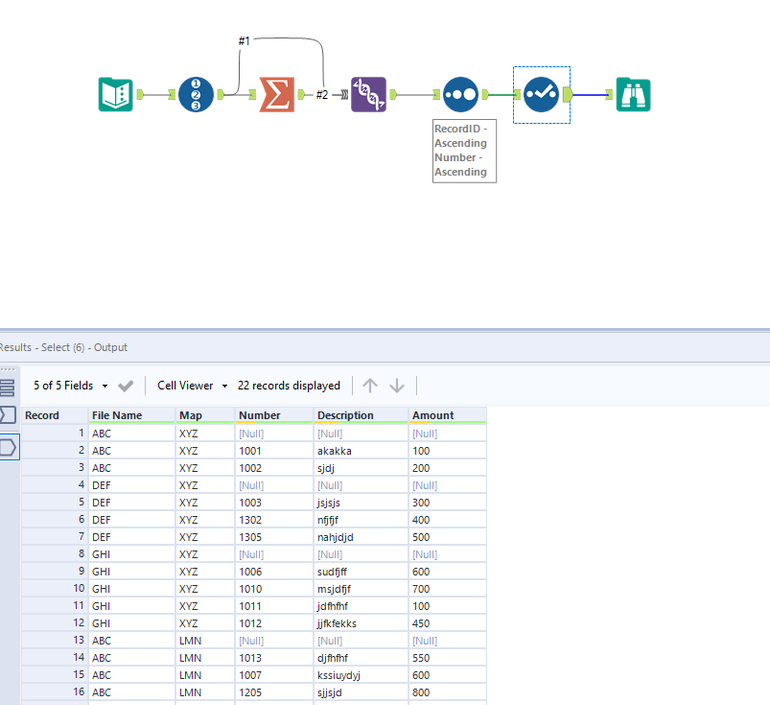The width and height of the screenshot is (770, 705).
Task: Open the Cell Viewer dropdown
Action: coord(192,386)
